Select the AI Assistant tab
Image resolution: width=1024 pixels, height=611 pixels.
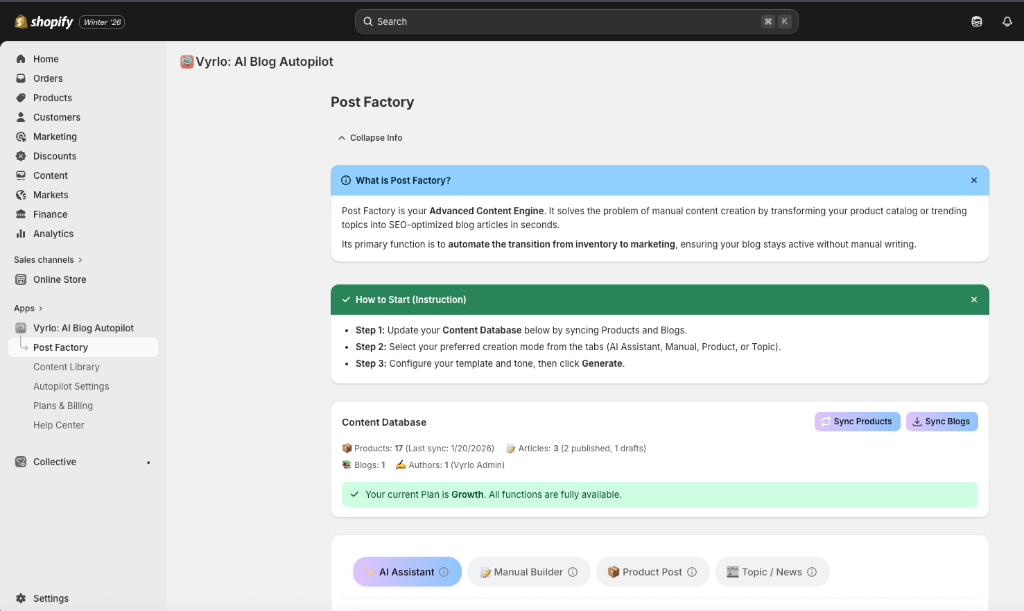point(406,572)
